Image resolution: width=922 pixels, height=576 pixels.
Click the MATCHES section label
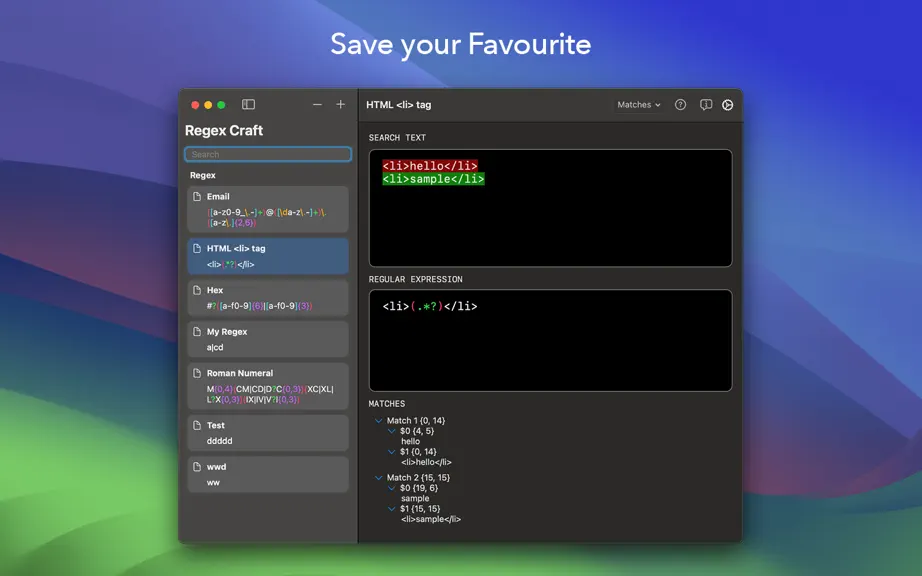click(387, 404)
